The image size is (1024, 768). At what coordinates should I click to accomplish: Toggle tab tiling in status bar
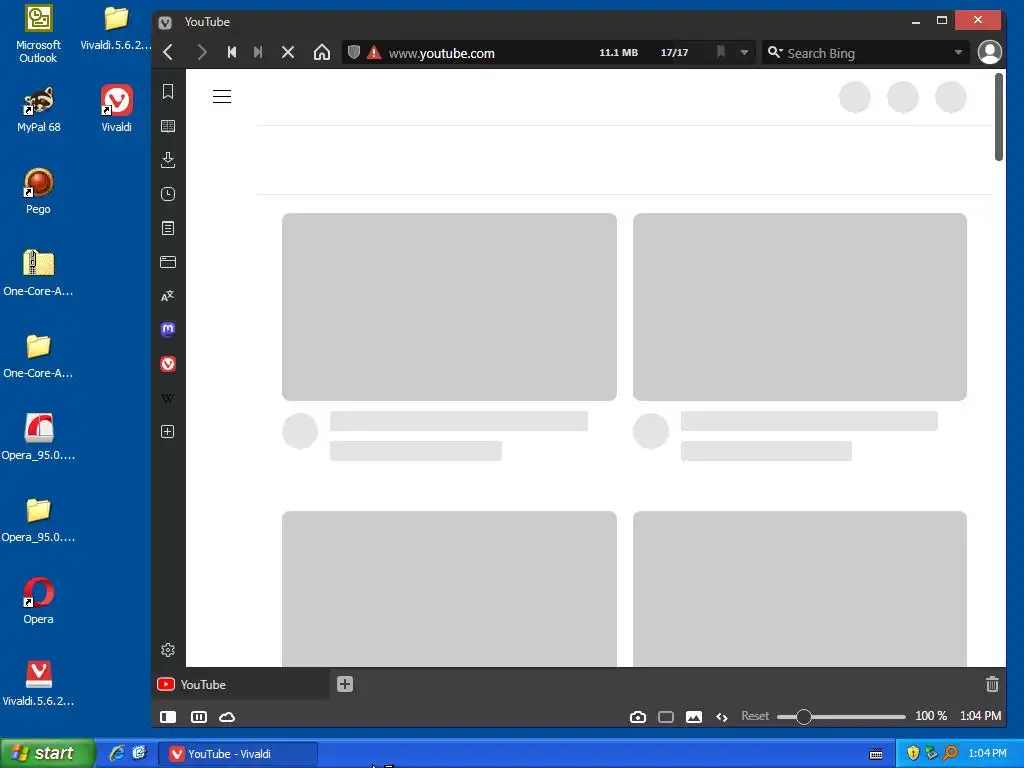pos(199,717)
